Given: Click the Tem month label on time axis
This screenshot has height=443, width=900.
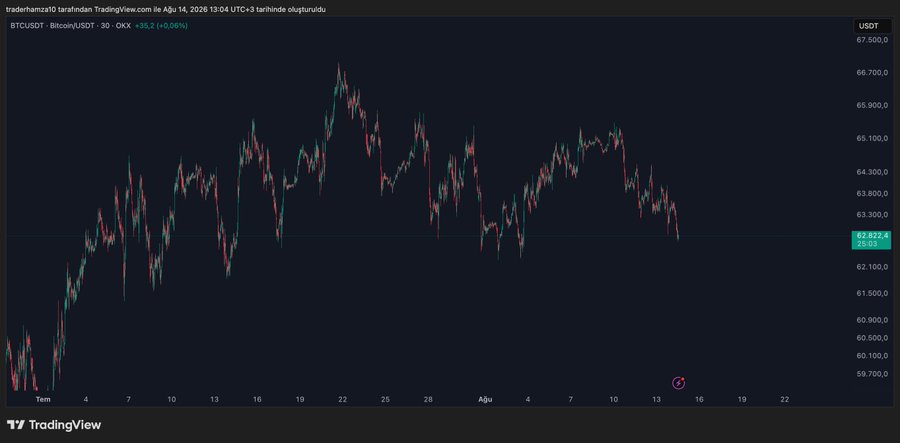Looking at the screenshot, I should click(43, 399).
